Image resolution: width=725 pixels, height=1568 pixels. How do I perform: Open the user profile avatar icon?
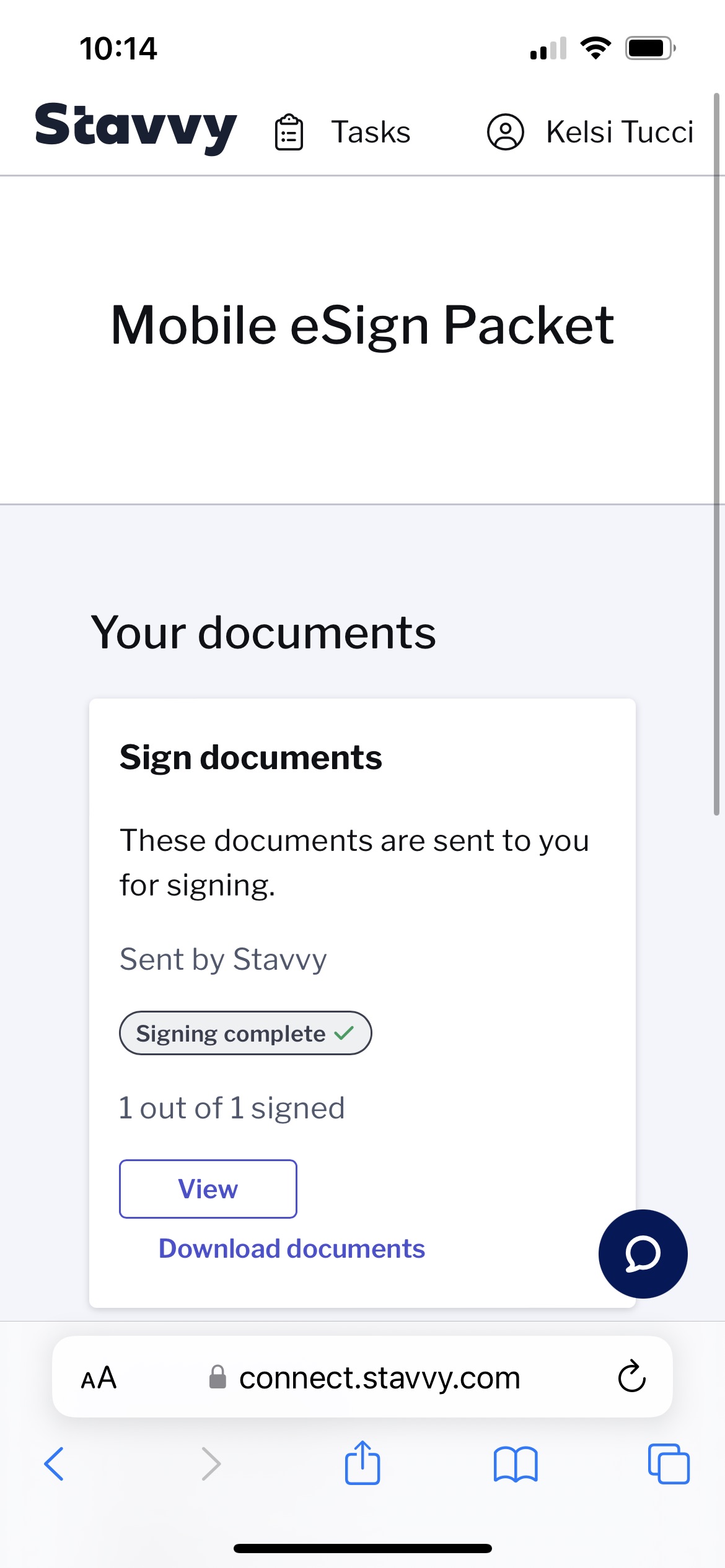tap(506, 132)
